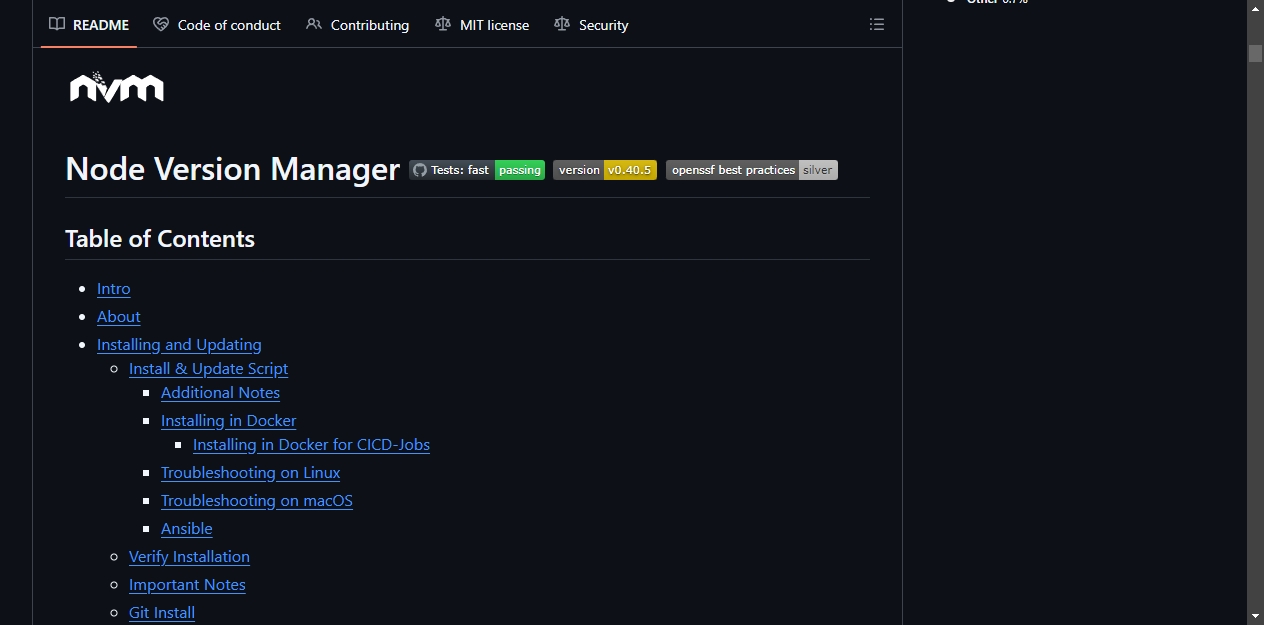Screen dimensions: 1264x625
Task: Open the About section link
Action: pos(119,317)
